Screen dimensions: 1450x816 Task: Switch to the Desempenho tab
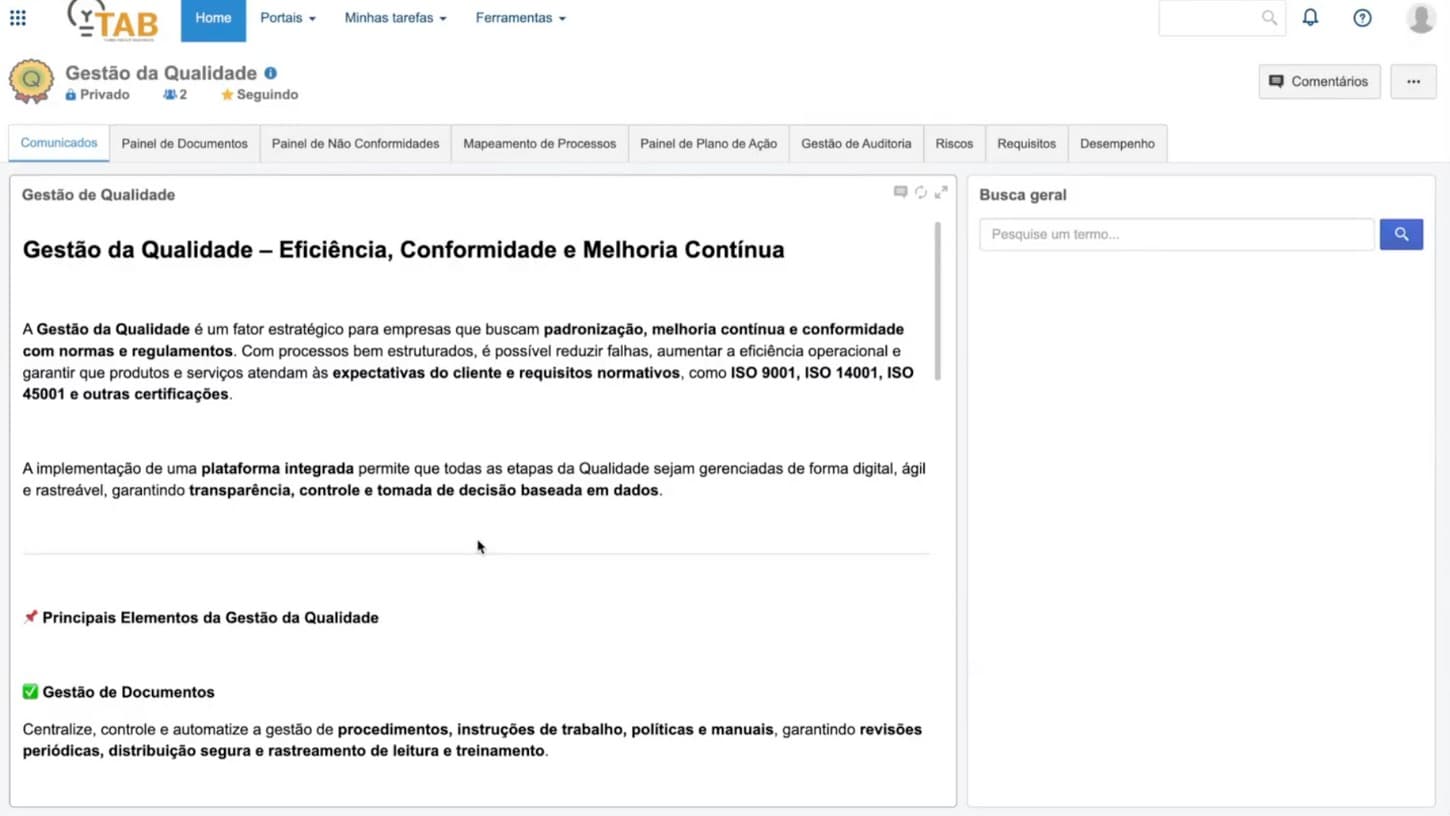(1117, 144)
